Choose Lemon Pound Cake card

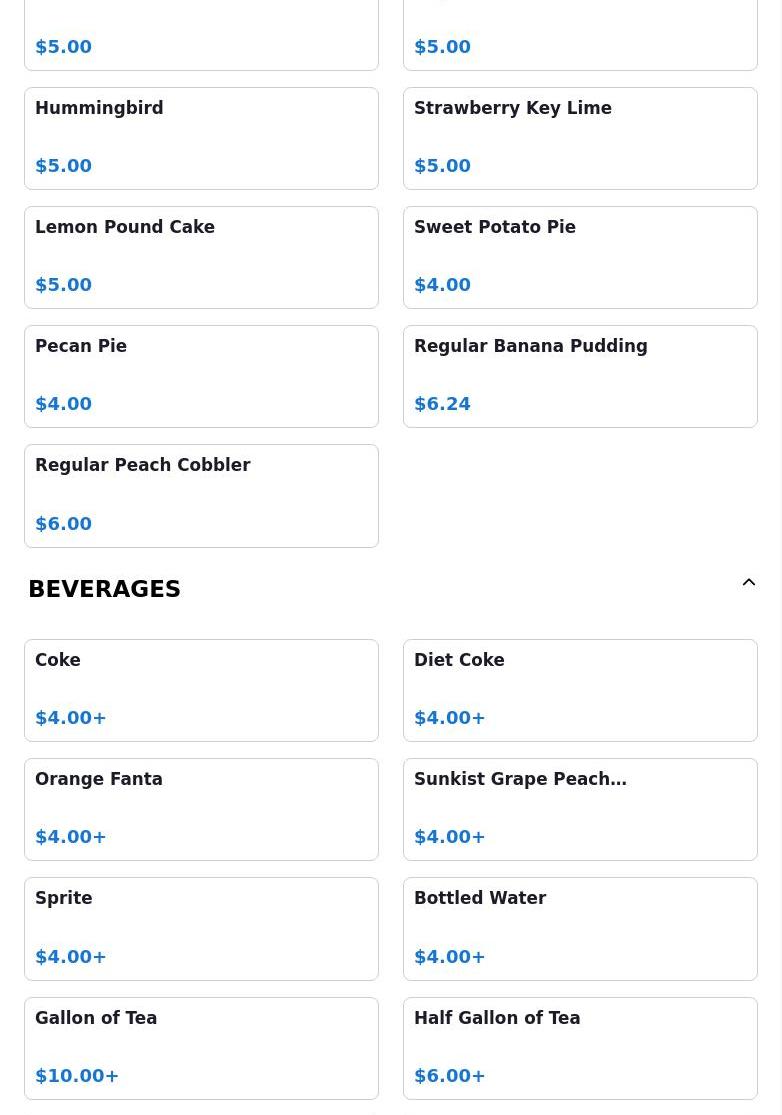(201, 257)
